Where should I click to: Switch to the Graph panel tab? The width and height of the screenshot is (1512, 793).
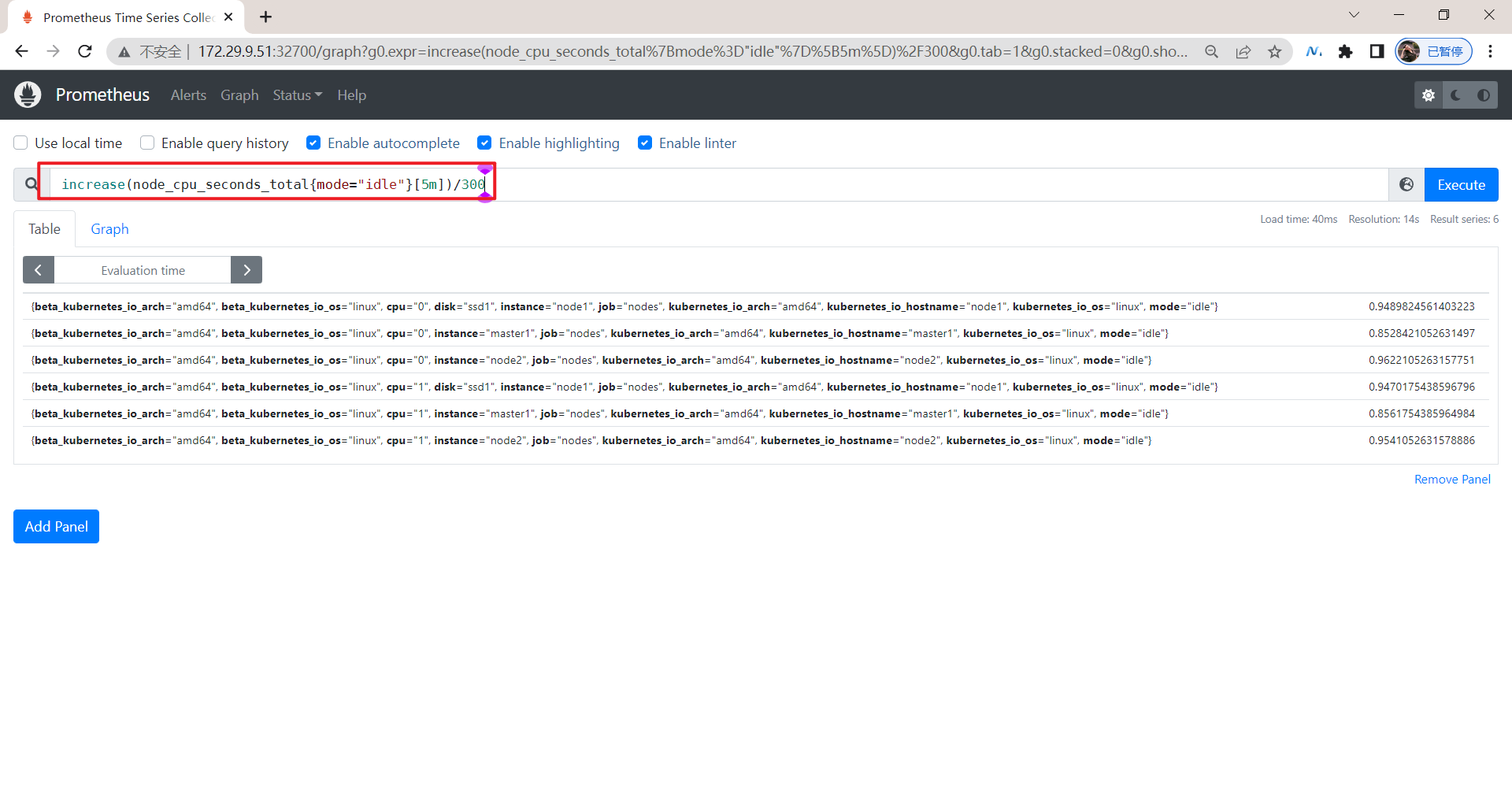[109, 229]
